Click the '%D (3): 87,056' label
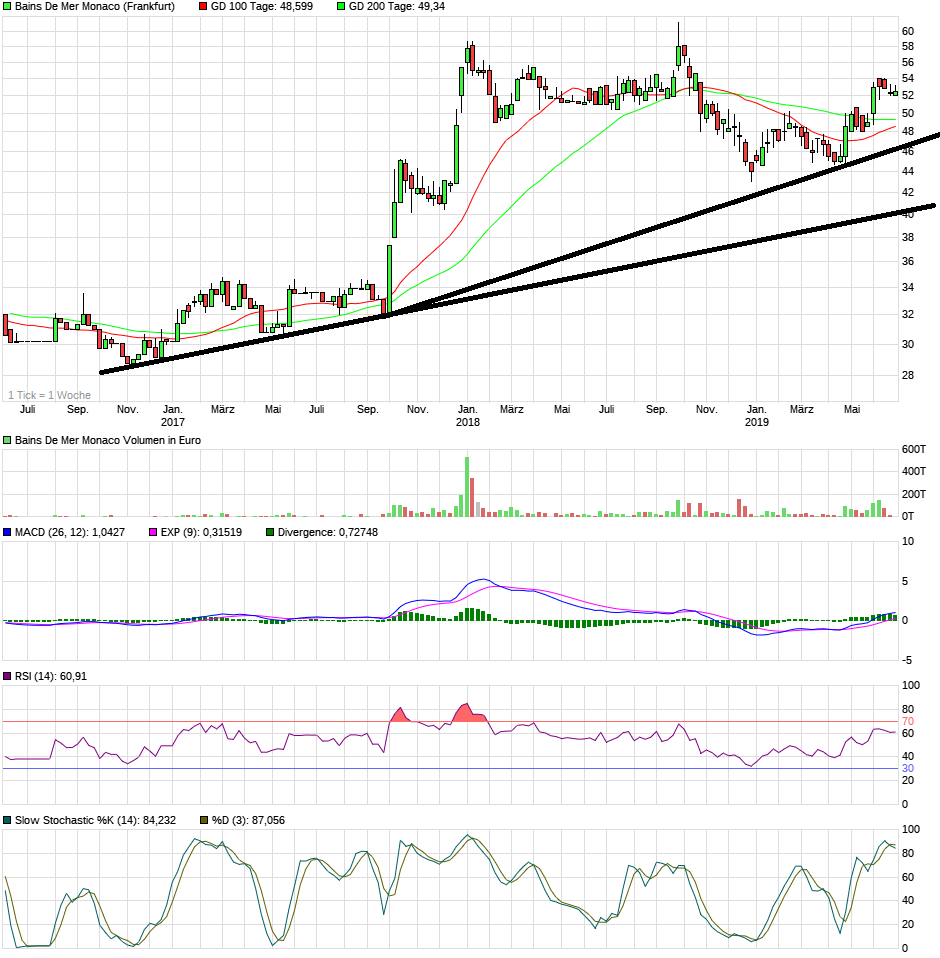 tap(248, 821)
